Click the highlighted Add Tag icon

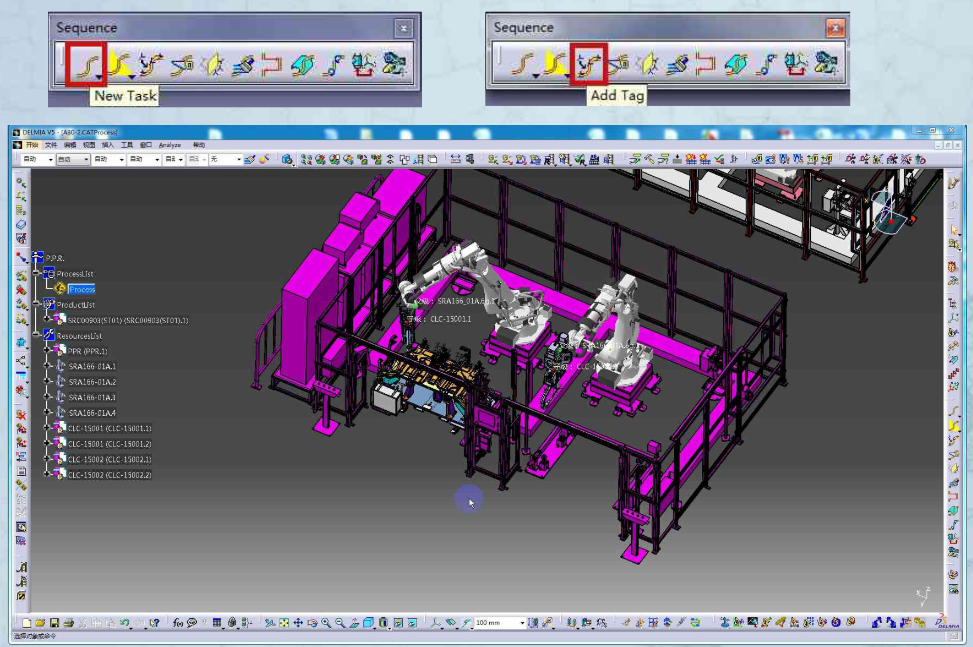coord(588,63)
